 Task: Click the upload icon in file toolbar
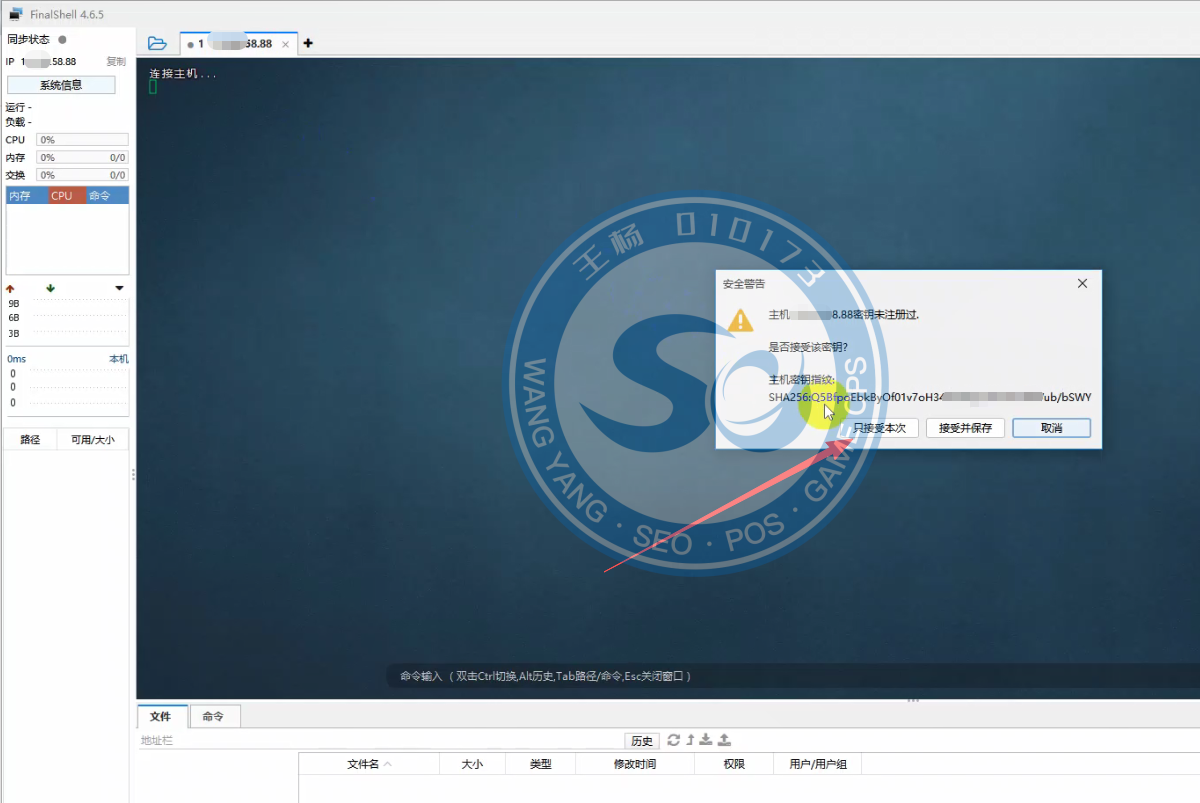pos(724,740)
